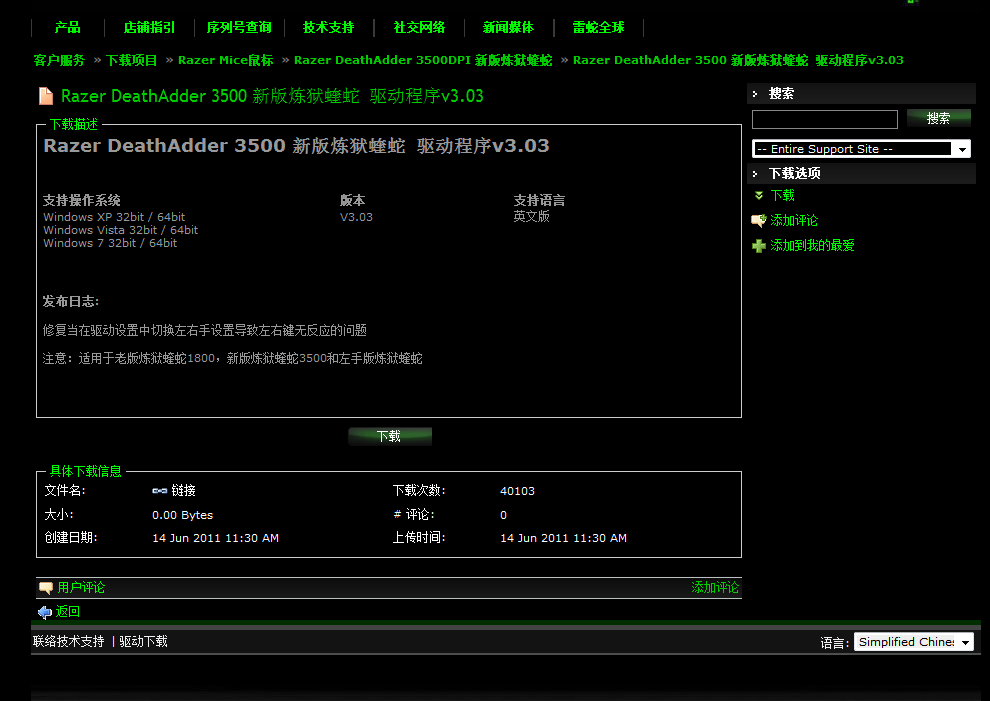Image resolution: width=990 pixels, height=701 pixels.
Task: Open the 新闻媒体 navigation menu
Action: (x=508, y=28)
